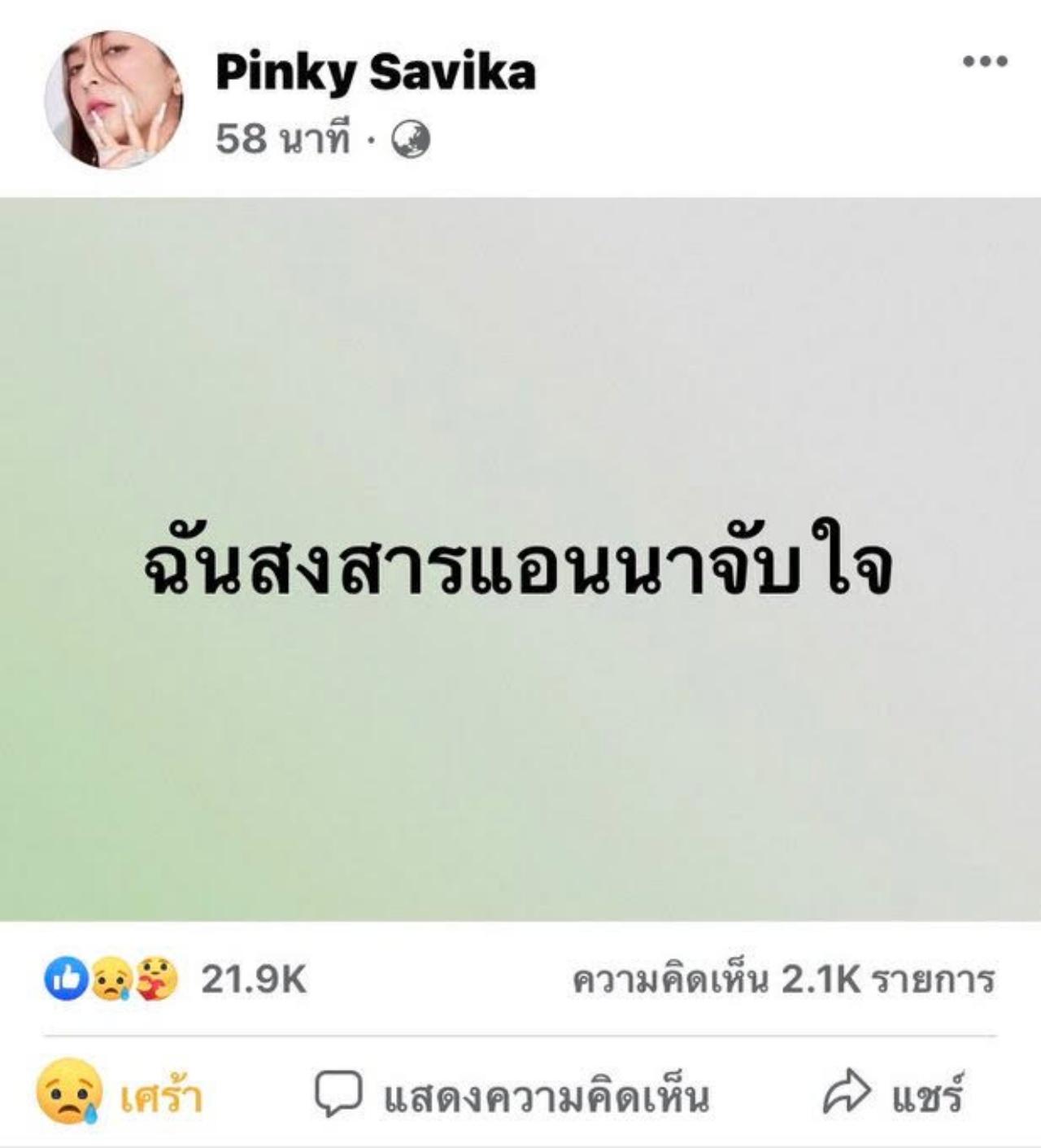Open Pinky Savika's profile picture
Screen dimensions: 1041x1148
coord(114,99)
